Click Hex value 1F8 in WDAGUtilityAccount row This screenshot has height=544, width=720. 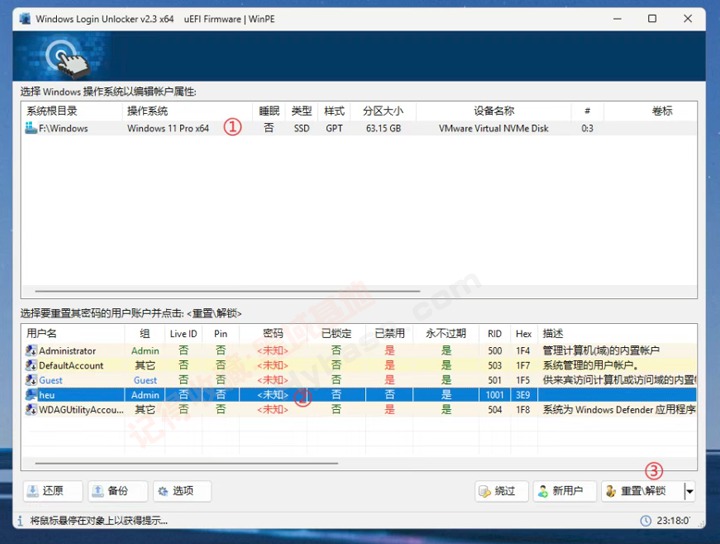[523, 409]
